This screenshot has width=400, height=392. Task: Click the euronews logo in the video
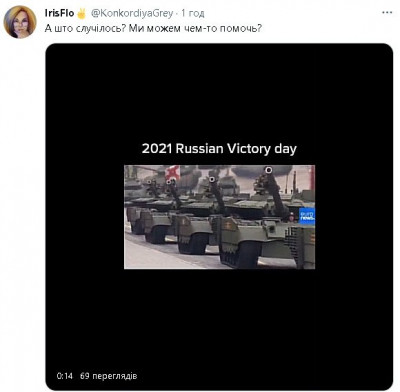[307, 216]
